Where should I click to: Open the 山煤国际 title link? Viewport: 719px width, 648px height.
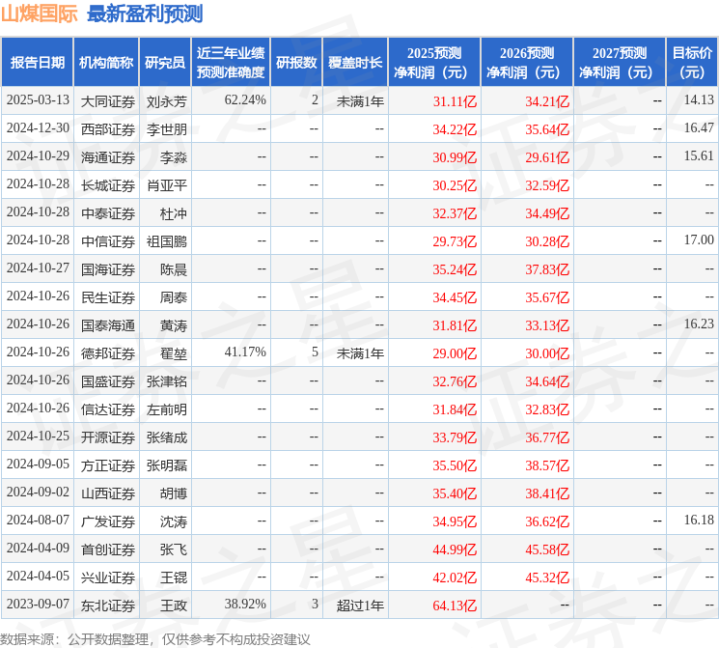point(39,14)
